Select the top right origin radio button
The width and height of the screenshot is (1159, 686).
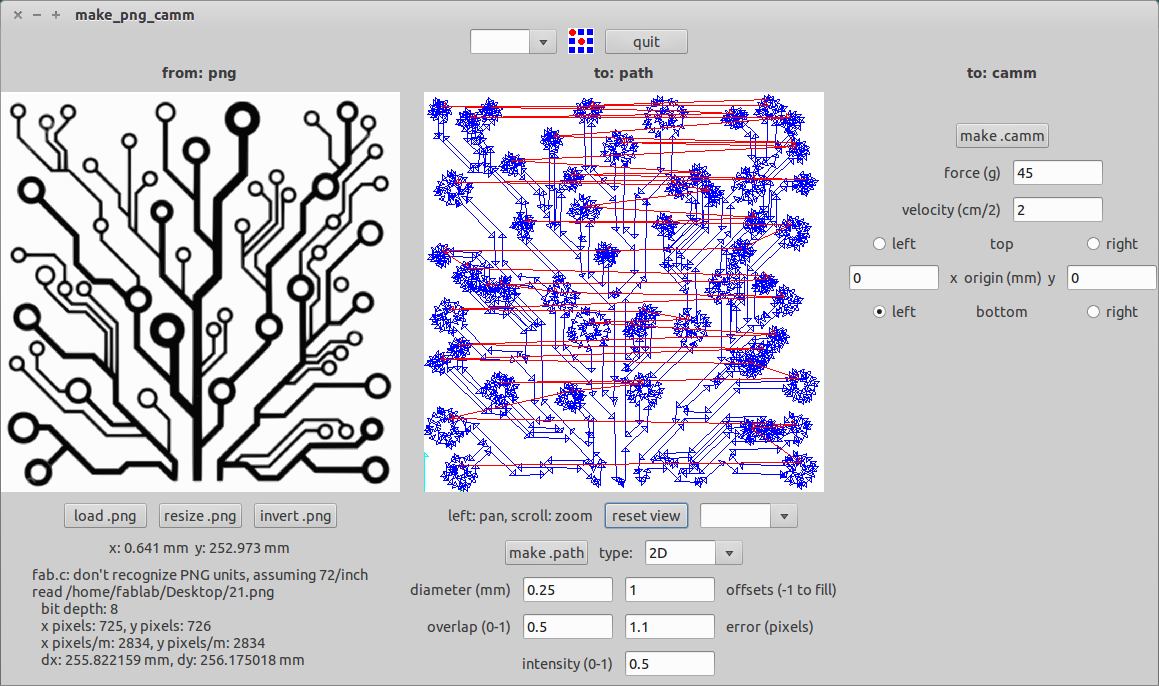[x=1093, y=244]
